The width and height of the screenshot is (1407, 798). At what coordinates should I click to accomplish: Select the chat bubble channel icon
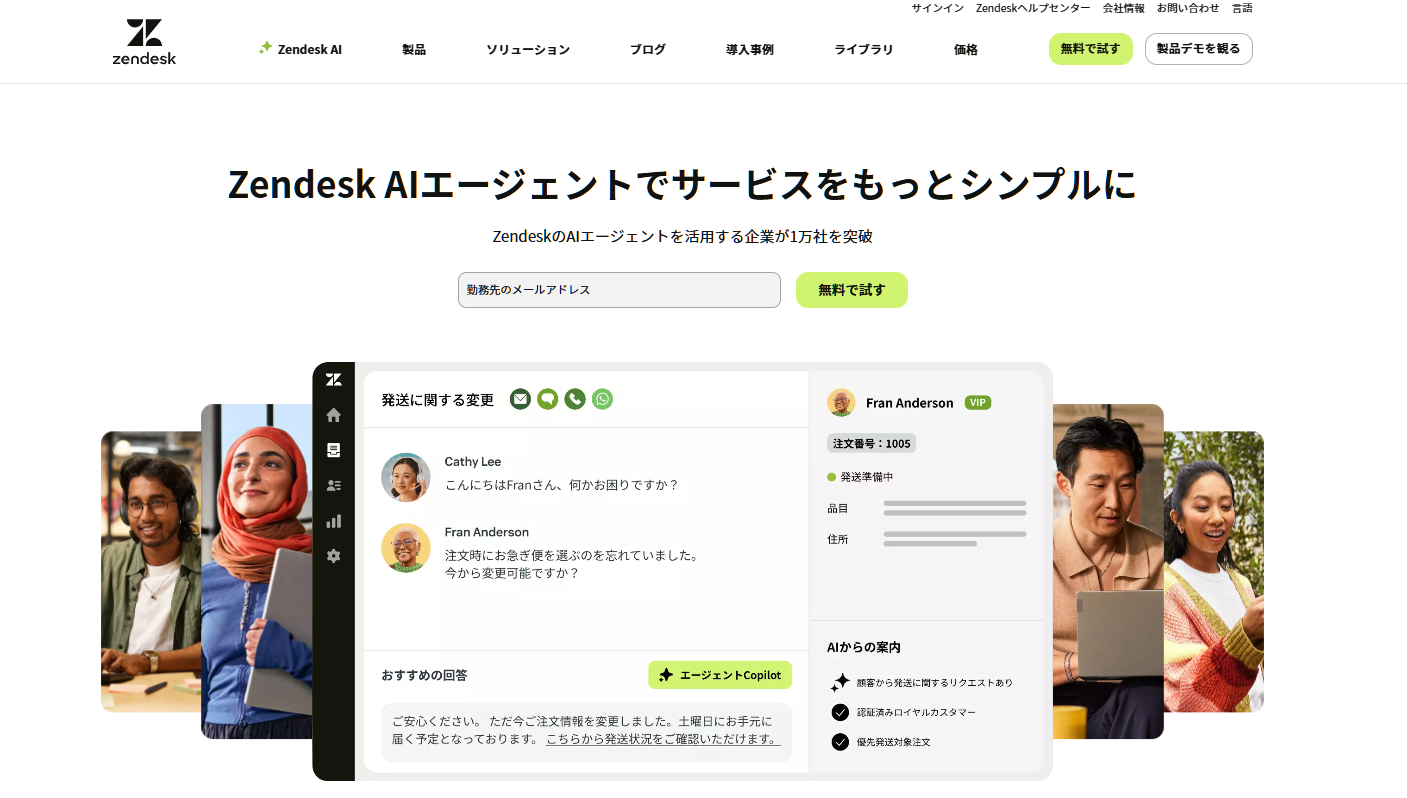coord(547,399)
